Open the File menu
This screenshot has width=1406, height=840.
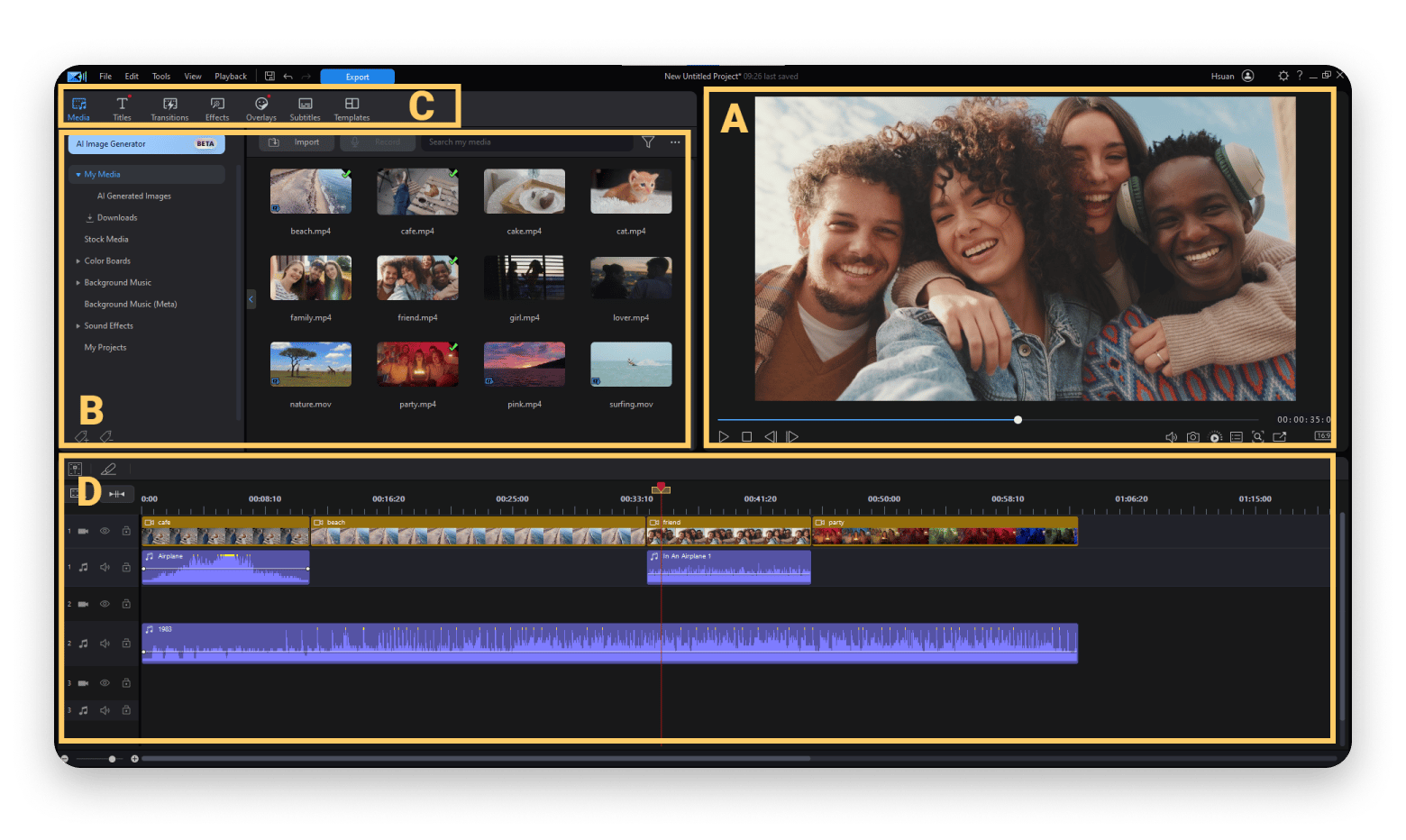pos(105,77)
